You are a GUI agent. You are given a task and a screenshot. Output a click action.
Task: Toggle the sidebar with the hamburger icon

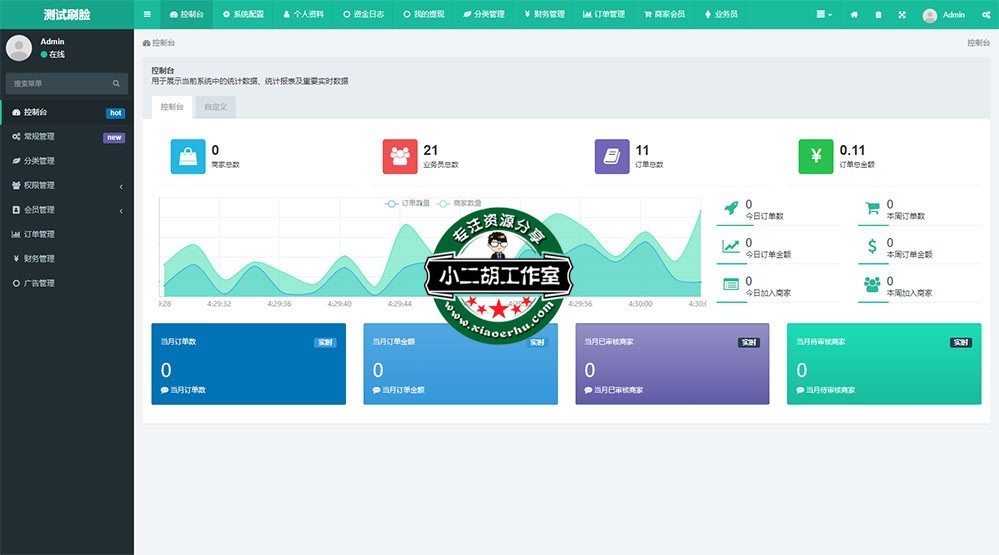[147, 15]
